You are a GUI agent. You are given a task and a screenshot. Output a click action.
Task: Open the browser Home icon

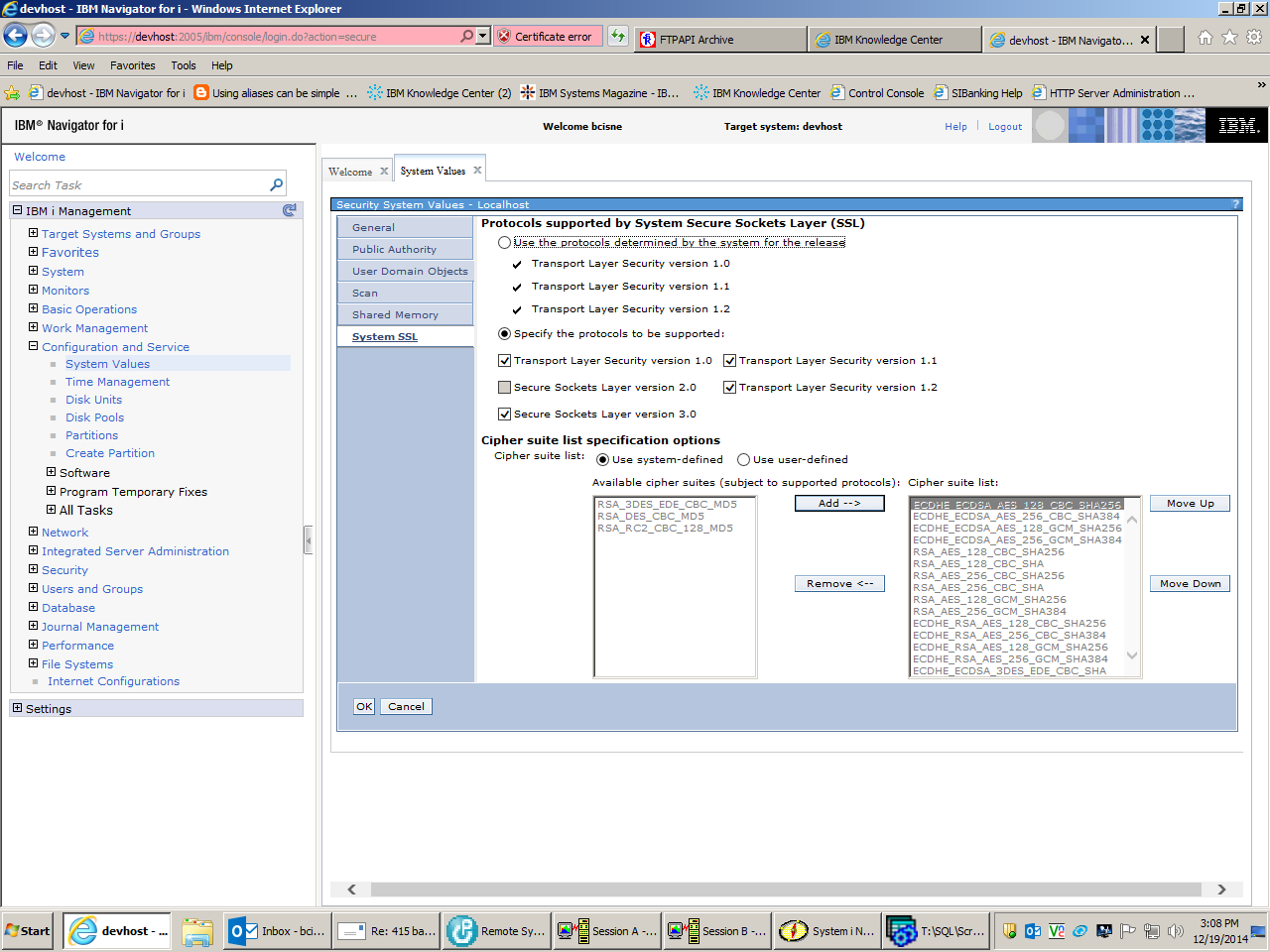click(1205, 37)
